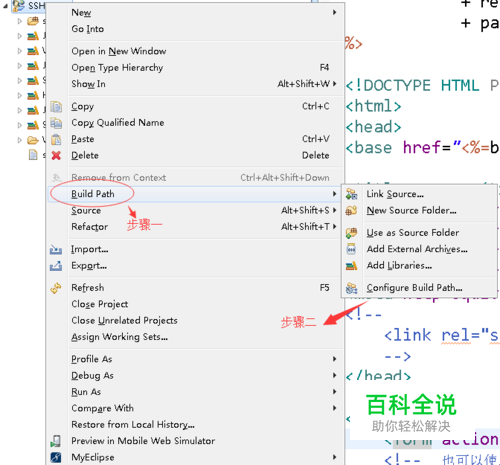Click the Configure Build Path icon
500x465 pixels.
coord(351,288)
